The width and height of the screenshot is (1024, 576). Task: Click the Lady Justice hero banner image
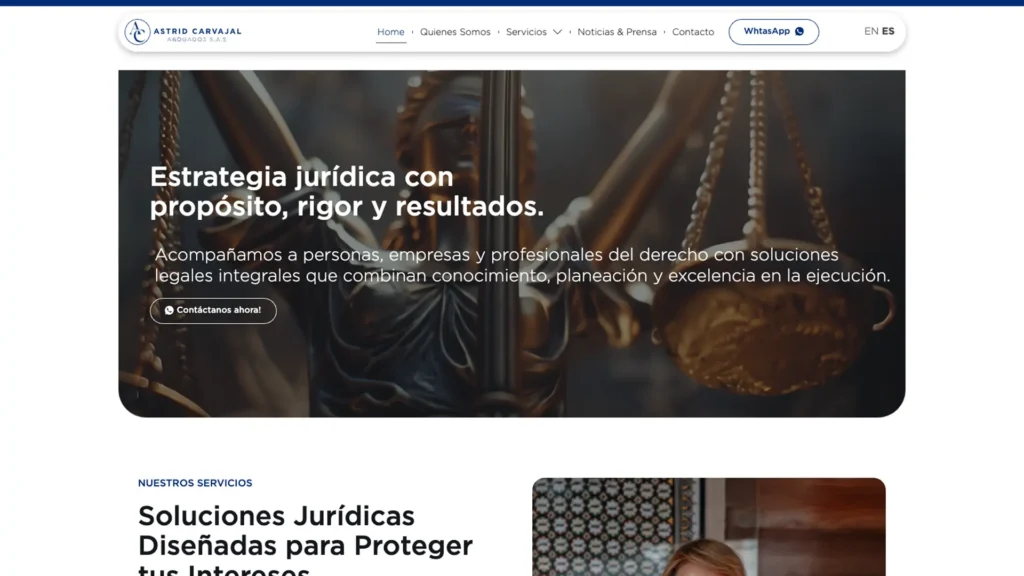click(x=512, y=244)
